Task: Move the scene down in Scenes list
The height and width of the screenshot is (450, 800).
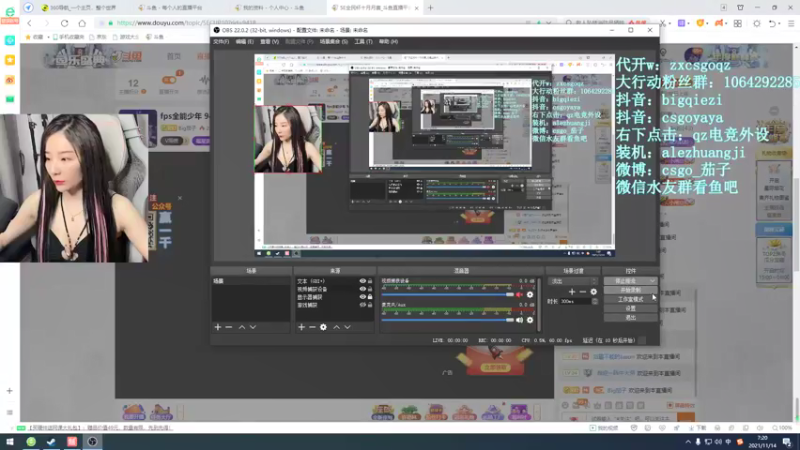Action: tap(253, 327)
